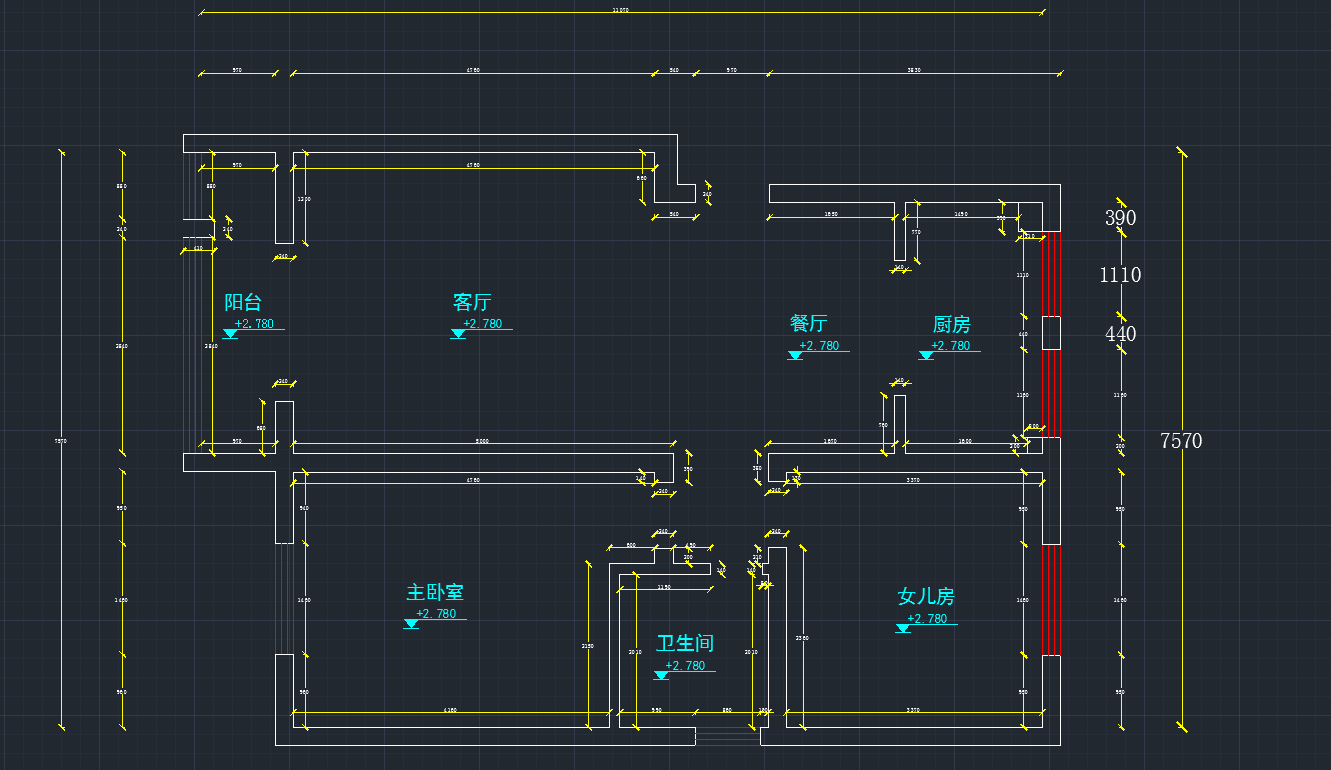1331x770 pixels.
Task: Select elevation triangle marker under 阳台
Action: [x=230, y=334]
